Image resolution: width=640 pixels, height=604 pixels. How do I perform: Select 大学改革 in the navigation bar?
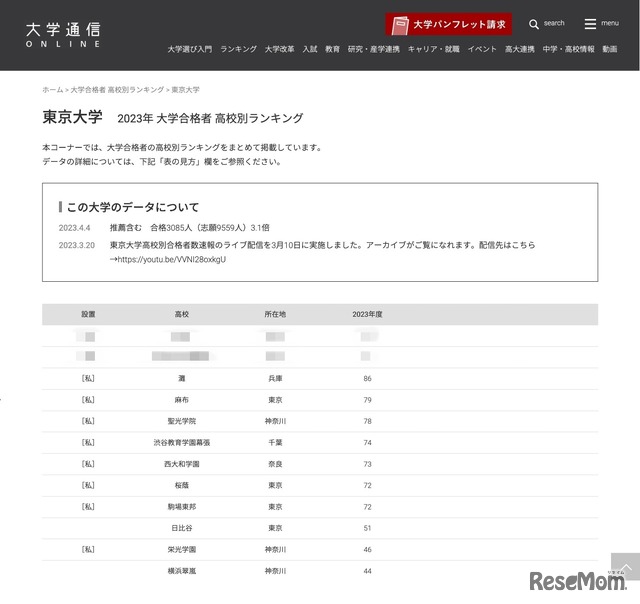tap(279, 49)
